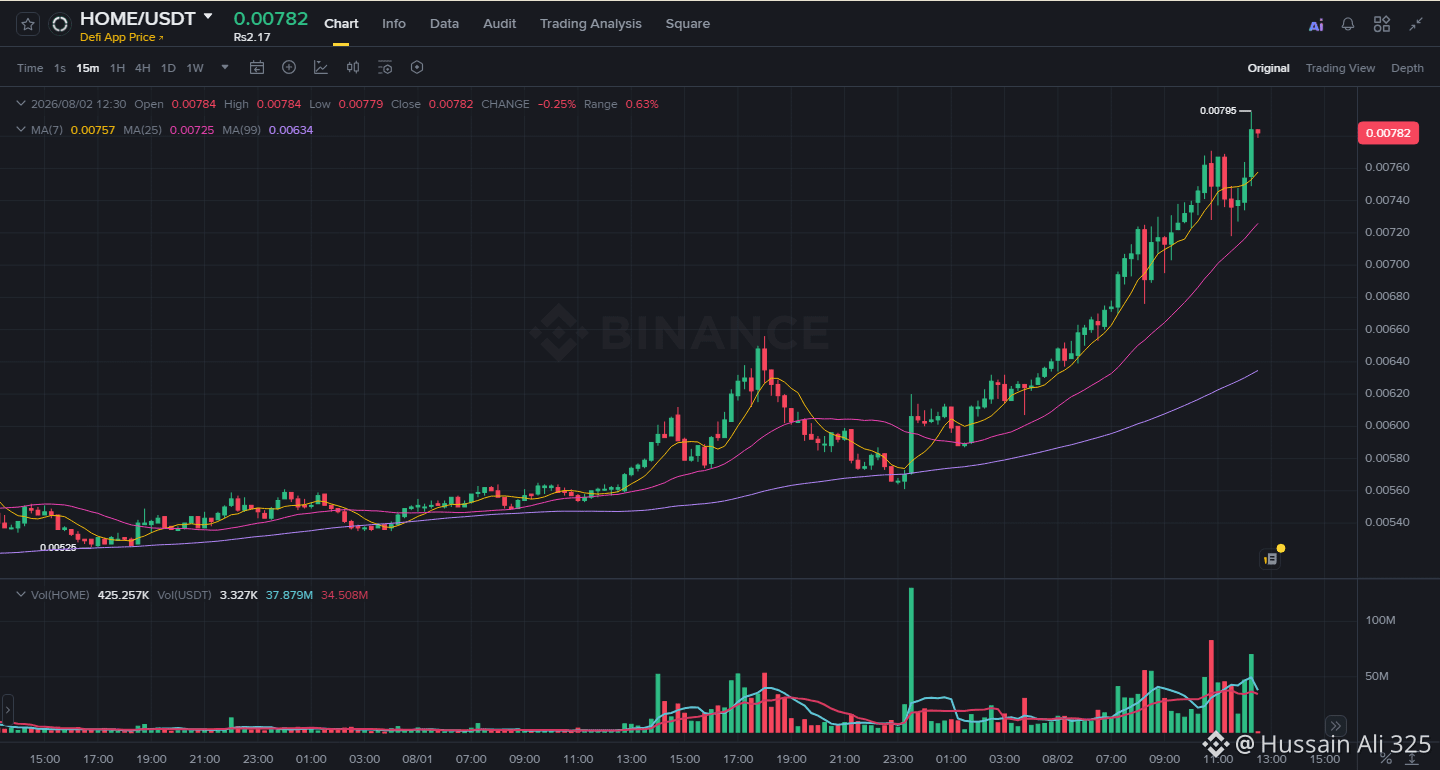Click the MA(25) value 0.00725

click(192, 130)
